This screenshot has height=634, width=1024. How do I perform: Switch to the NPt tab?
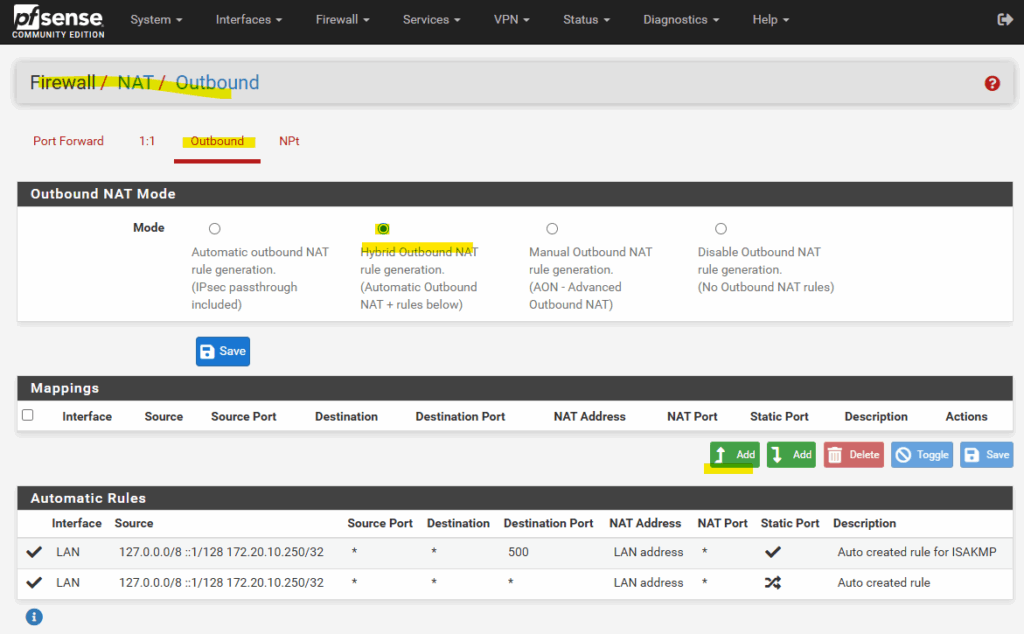tap(289, 141)
